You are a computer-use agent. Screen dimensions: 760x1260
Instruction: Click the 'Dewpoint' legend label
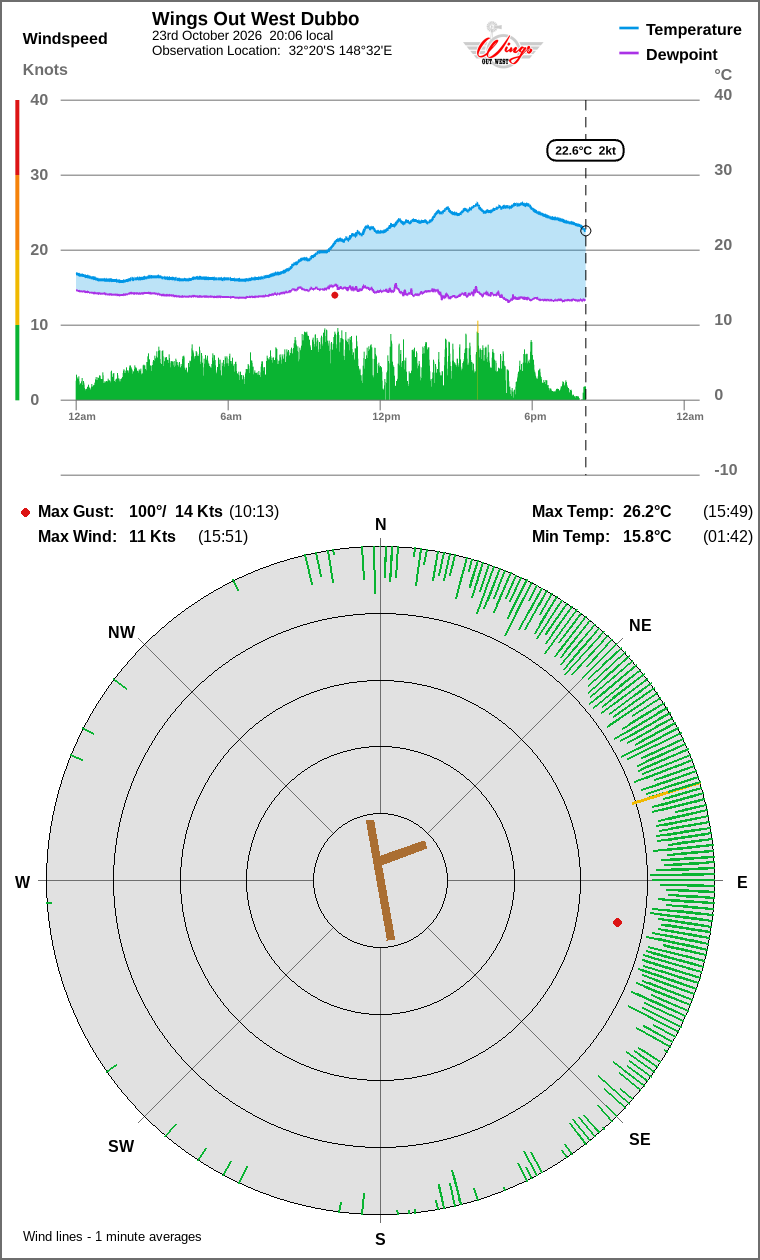pyautogui.click(x=682, y=54)
